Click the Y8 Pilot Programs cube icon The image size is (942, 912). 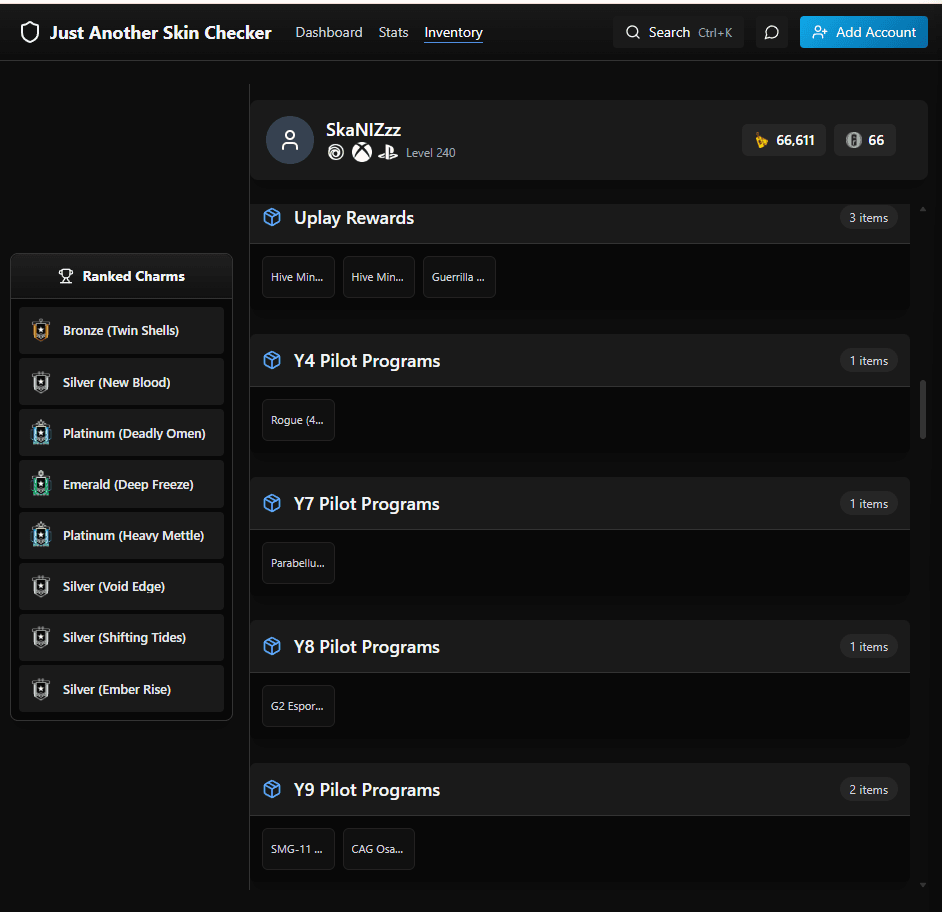[x=272, y=646]
